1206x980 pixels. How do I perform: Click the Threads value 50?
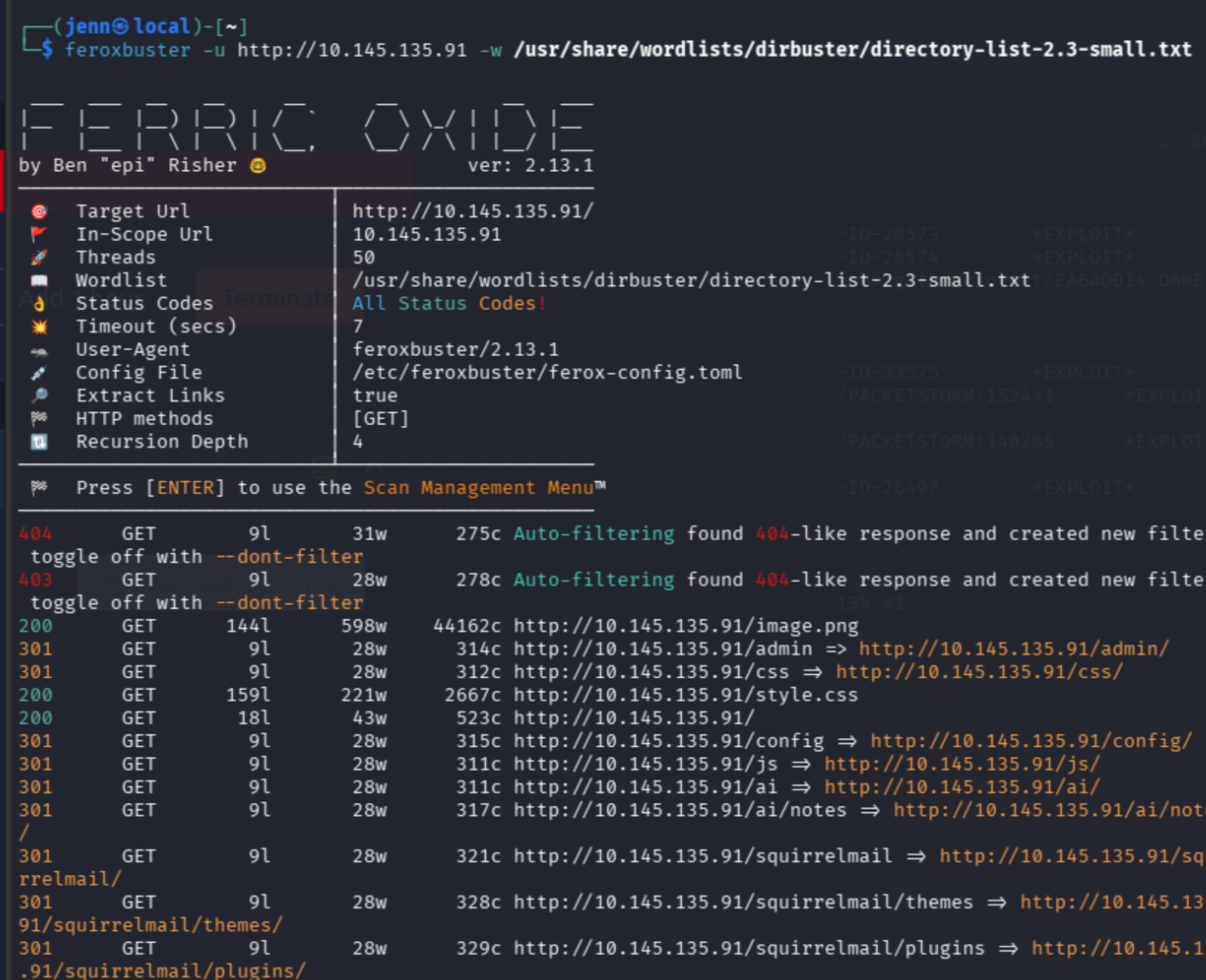click(363, 257)
